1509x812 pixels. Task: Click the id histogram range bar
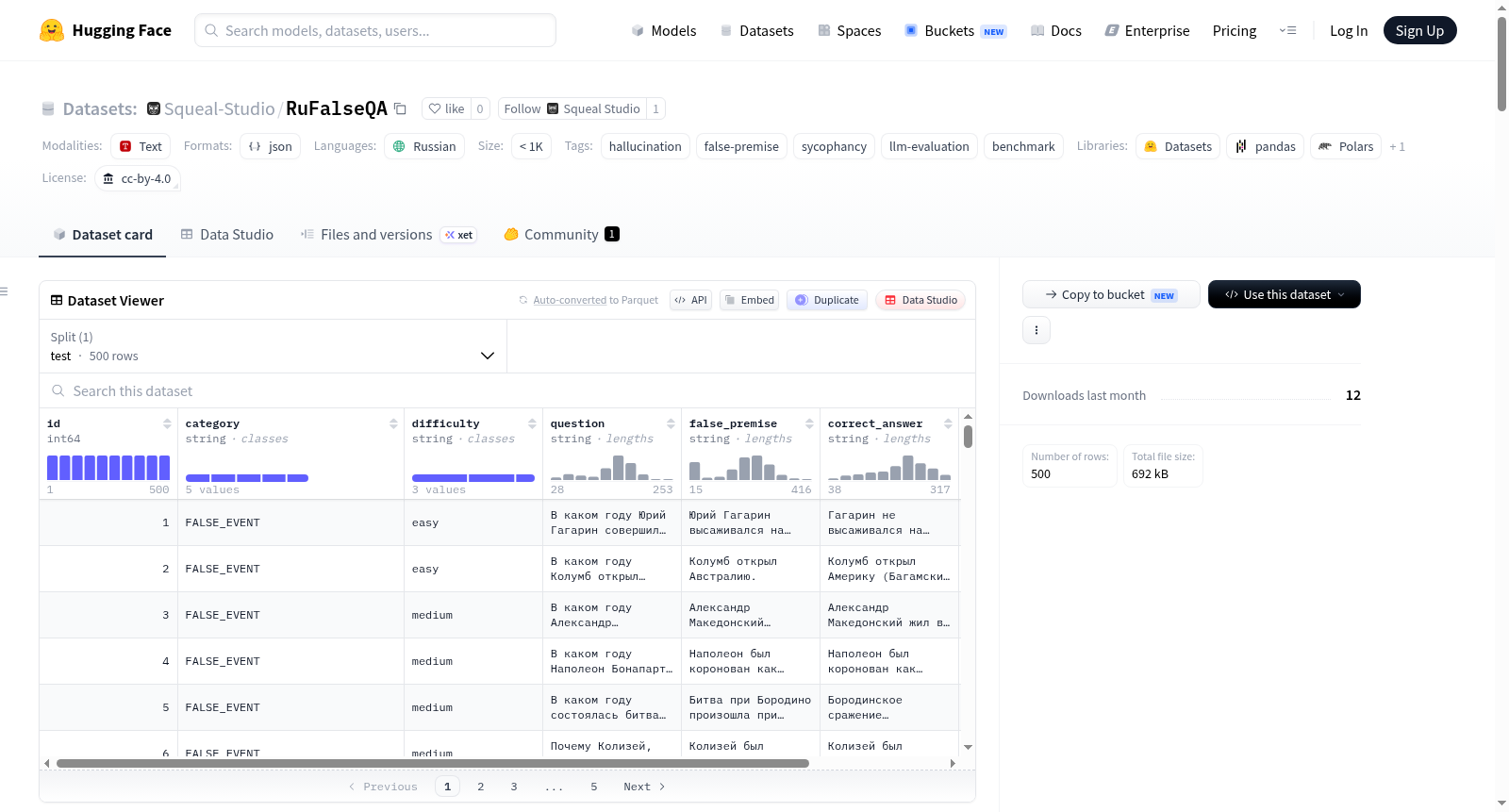coord(108,468)
